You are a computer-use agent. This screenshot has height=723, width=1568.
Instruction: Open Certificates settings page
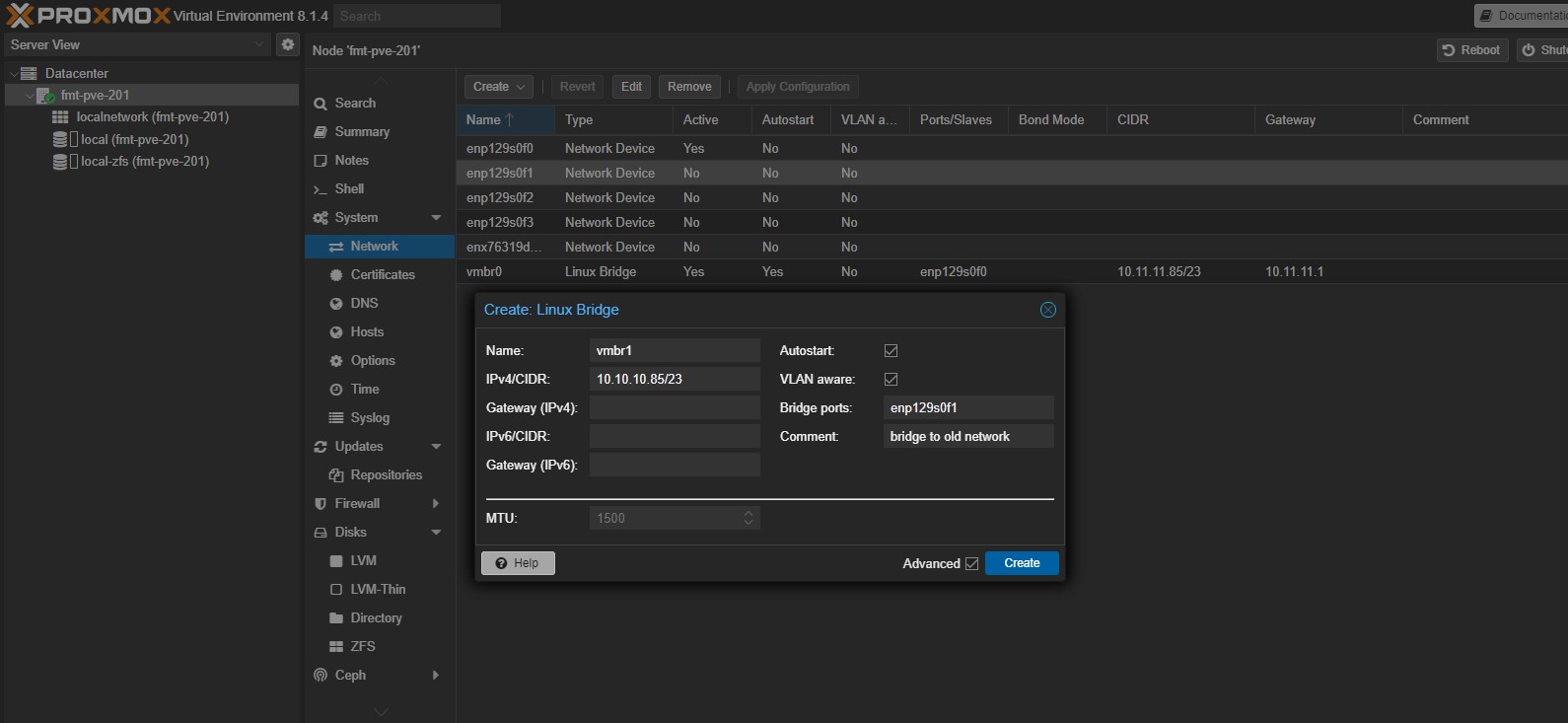[x=382, y=274]
